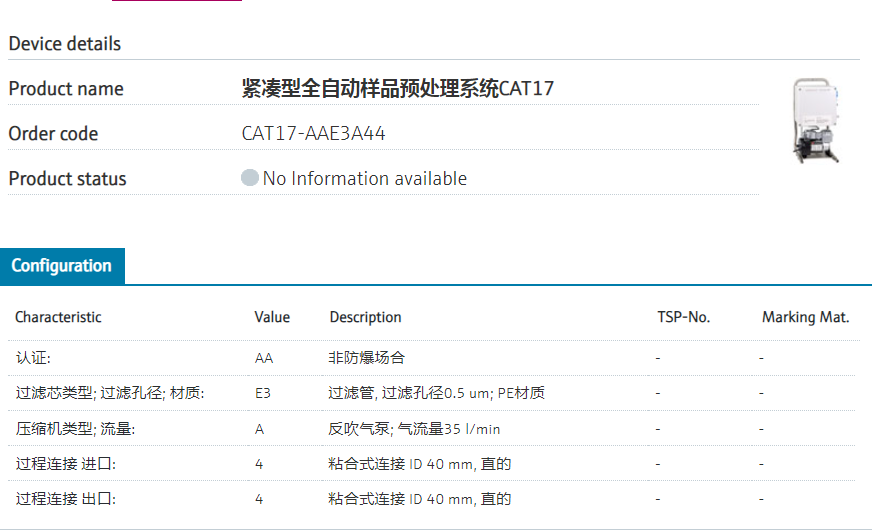Click the Description column header
Screen dimensions: 872x531
point(365,317)
